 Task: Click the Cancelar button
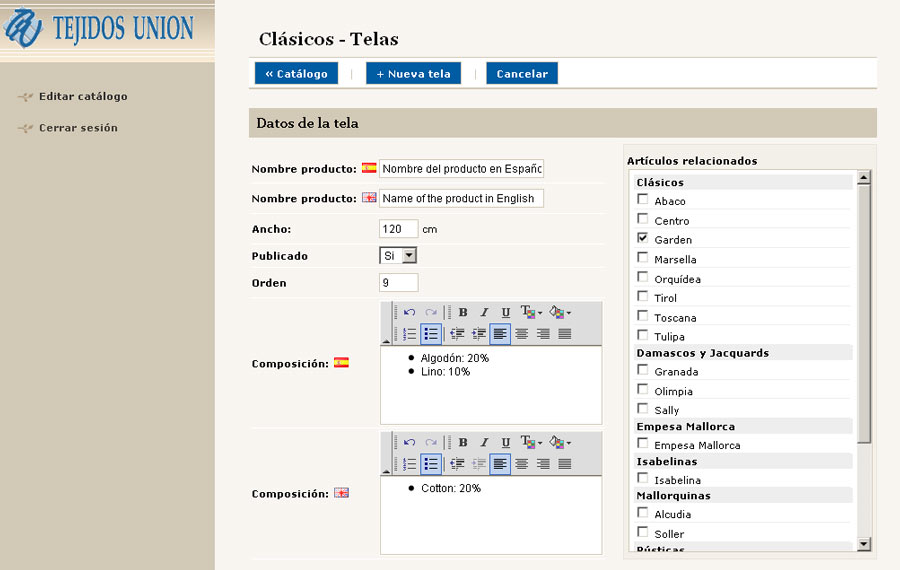522,73
